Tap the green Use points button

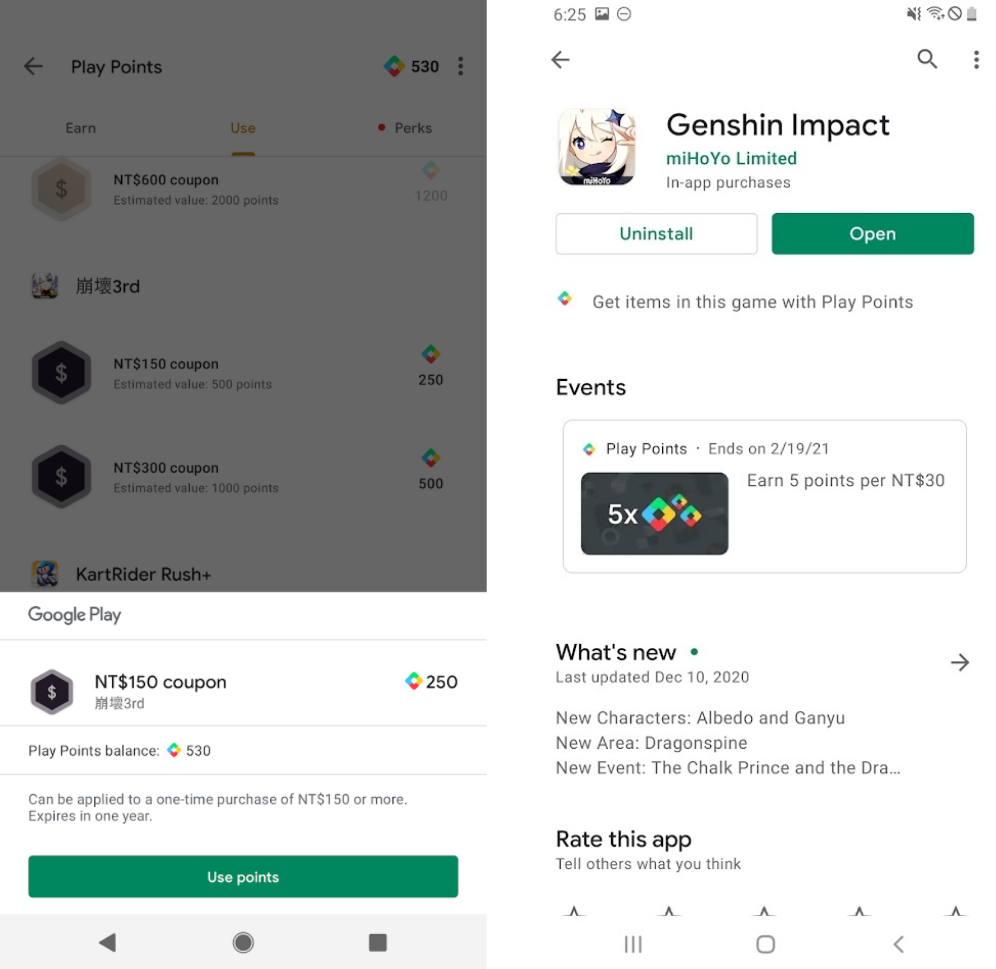(x=243, y=876)
